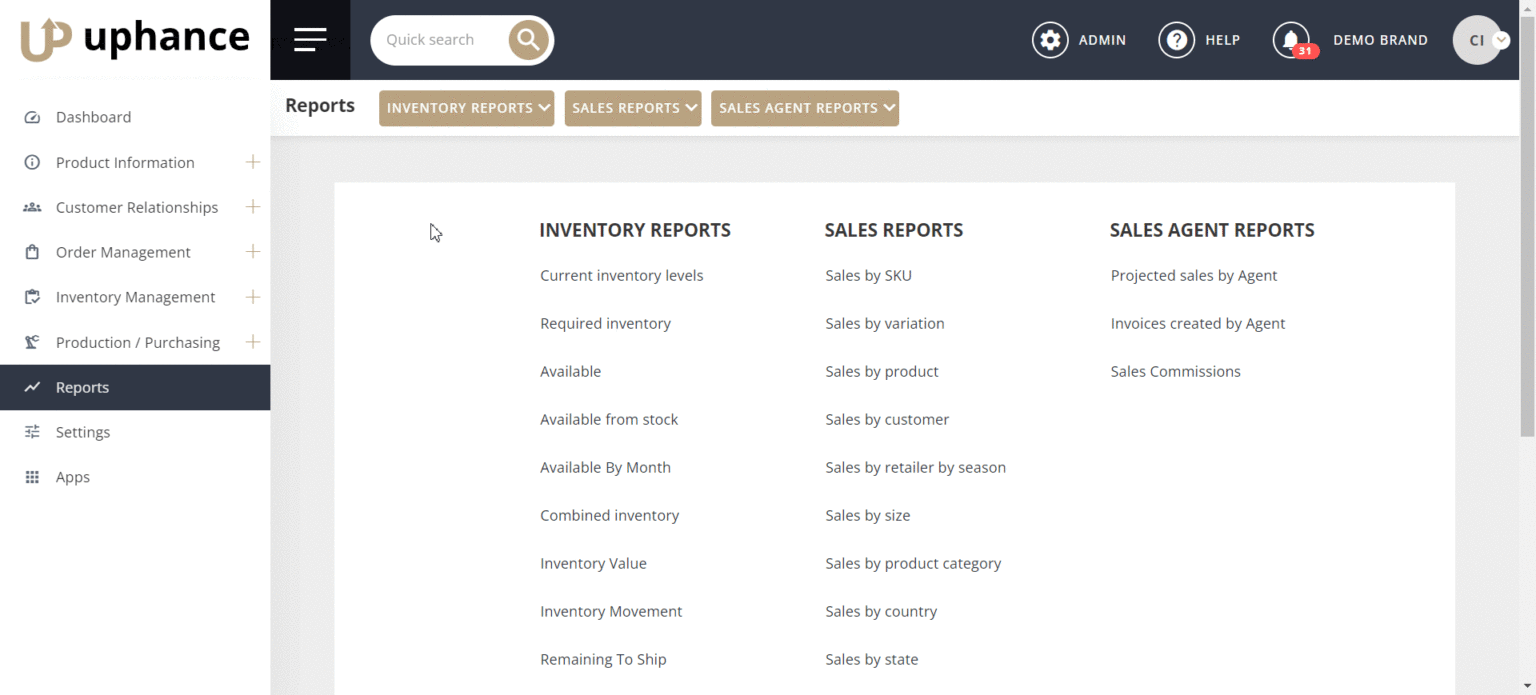
Task: Open the notifications bell with 31 alerts
Action: (1290, 40)
